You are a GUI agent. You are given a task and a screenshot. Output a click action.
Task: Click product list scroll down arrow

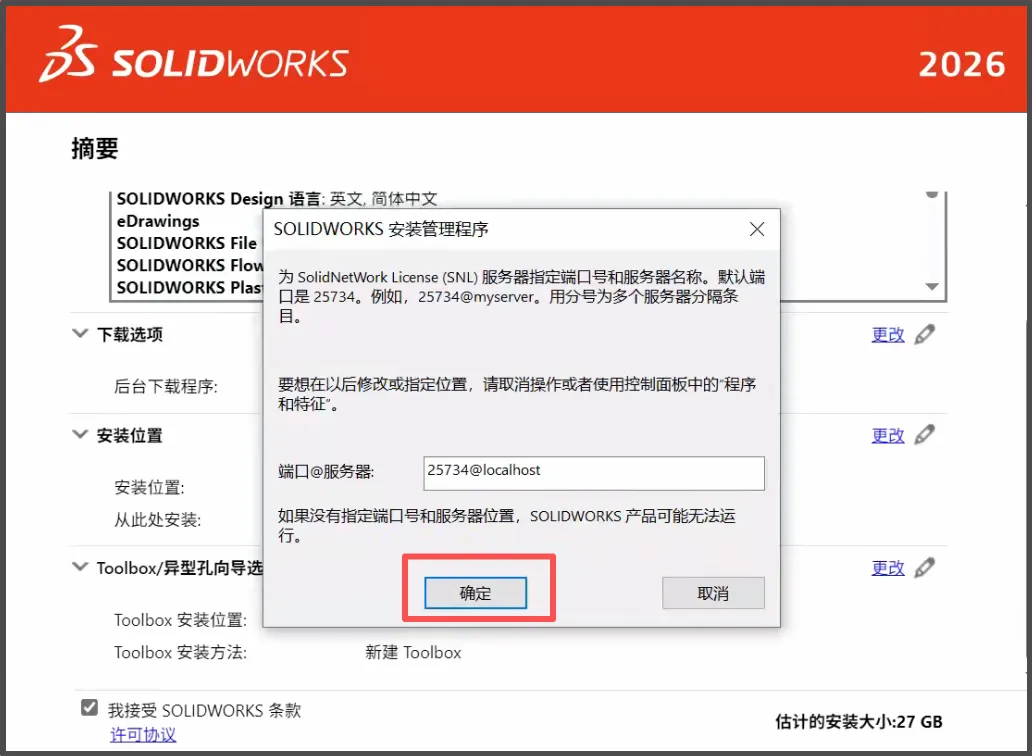(932, 286)
